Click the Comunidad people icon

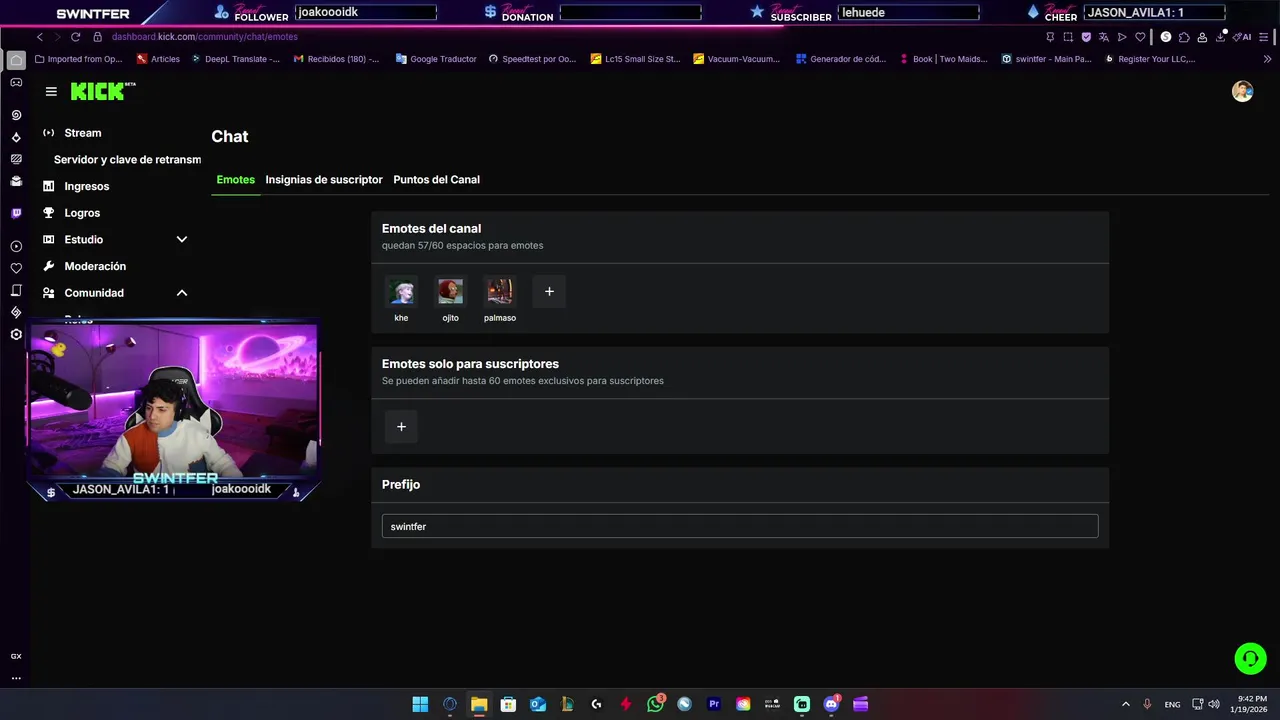pos(48,293)
